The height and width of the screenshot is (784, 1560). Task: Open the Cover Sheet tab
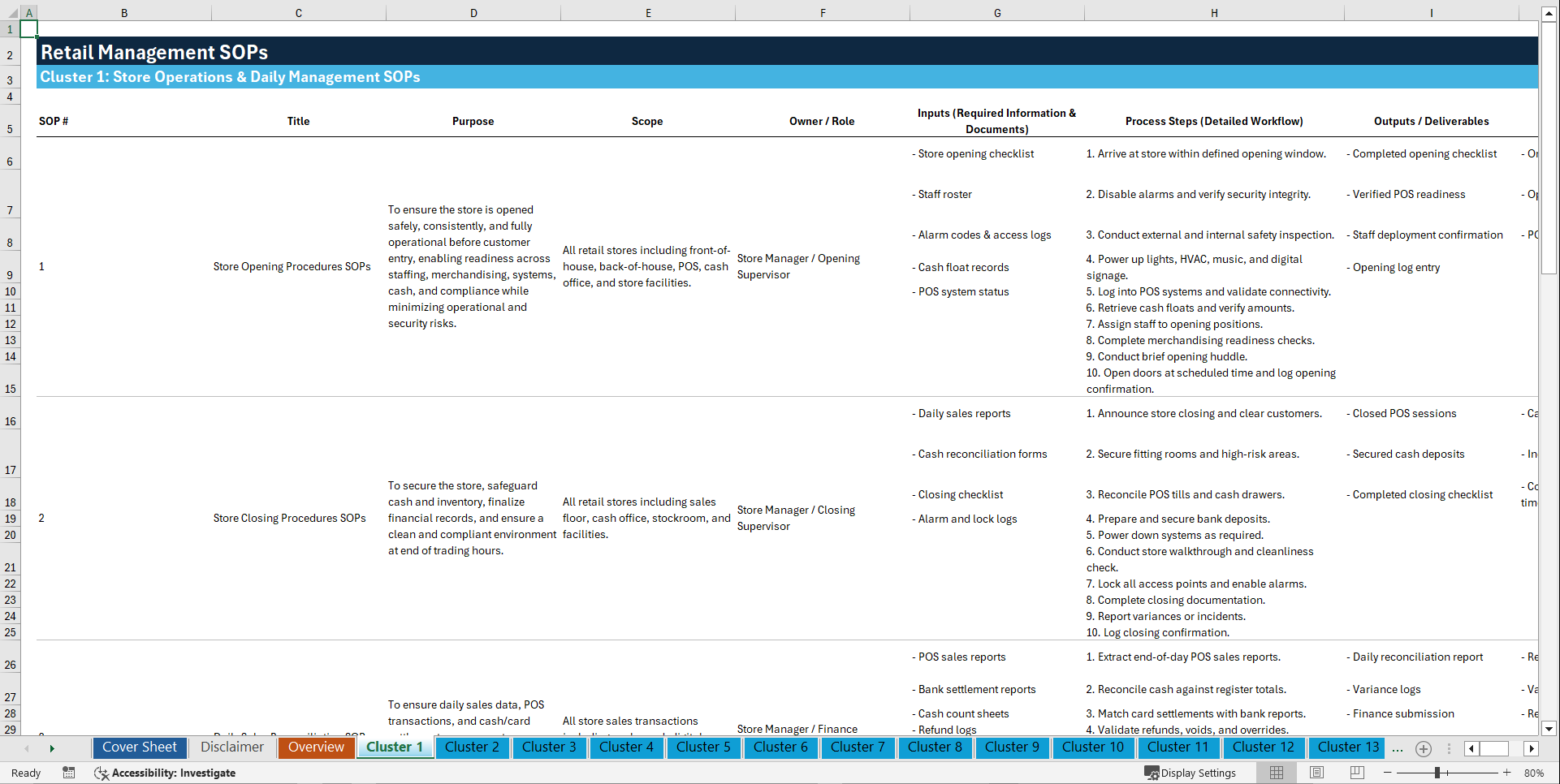[x=140, y=747]
